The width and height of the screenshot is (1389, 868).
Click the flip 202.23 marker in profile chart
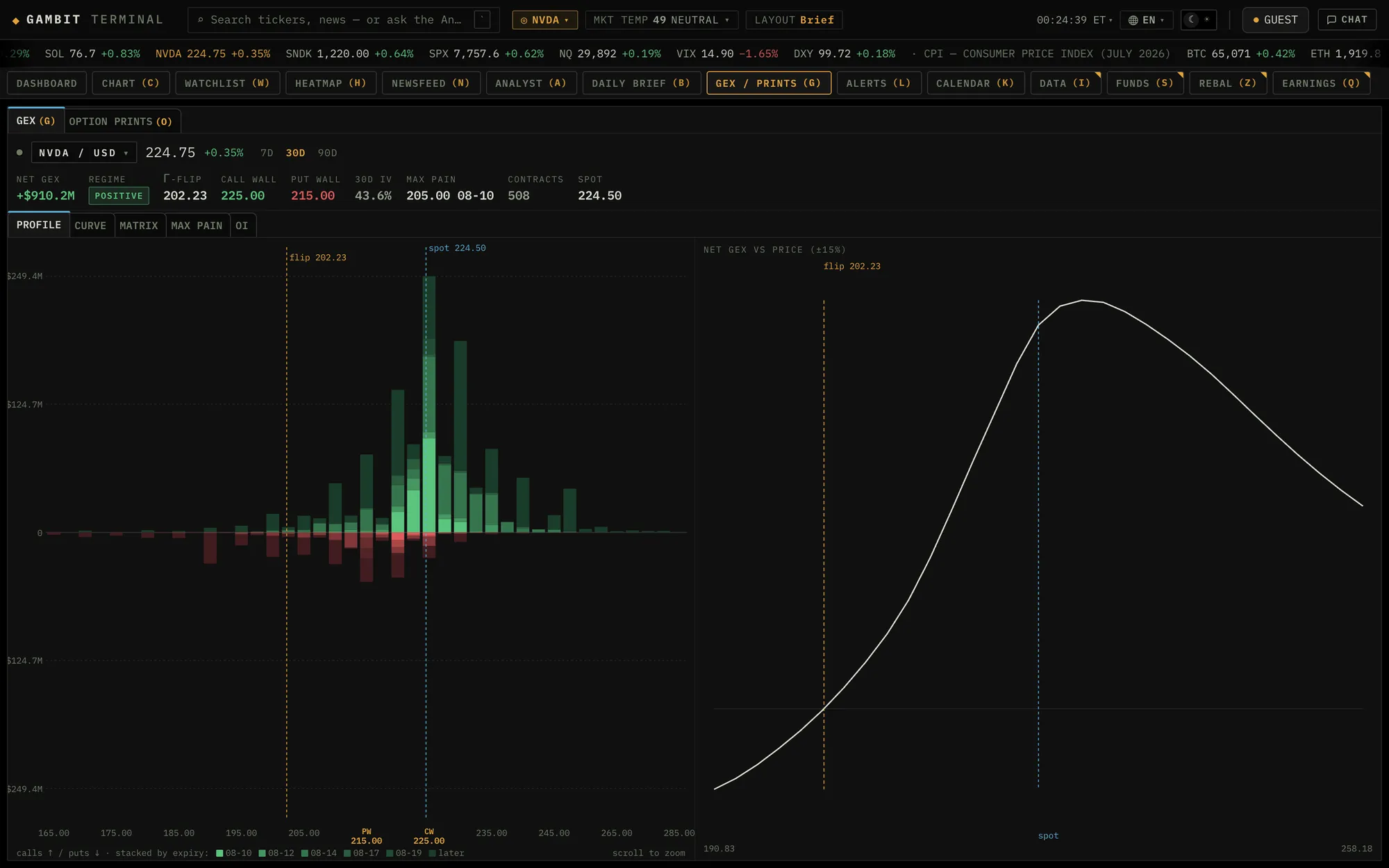317,258
